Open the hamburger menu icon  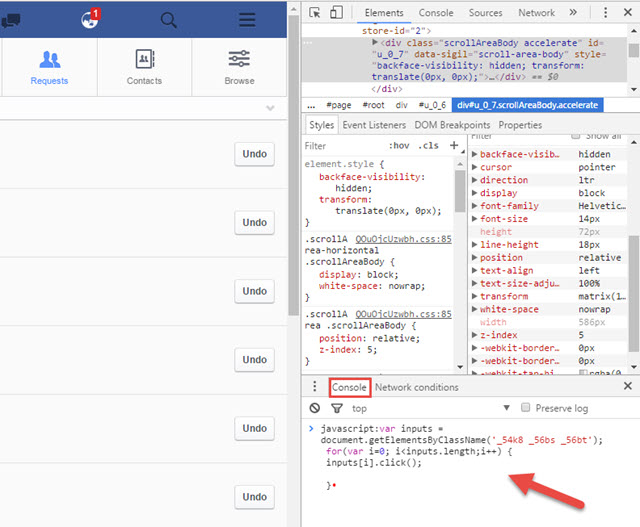247,20
